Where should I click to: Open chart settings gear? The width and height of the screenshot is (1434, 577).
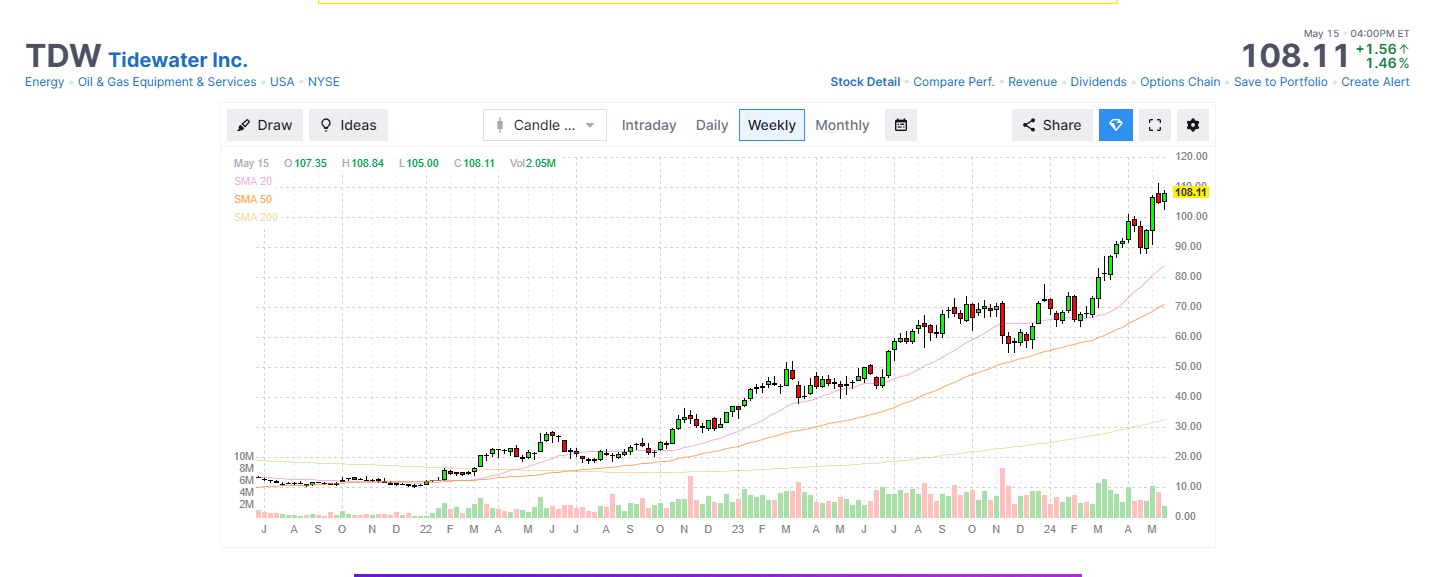click(1192, 125)
